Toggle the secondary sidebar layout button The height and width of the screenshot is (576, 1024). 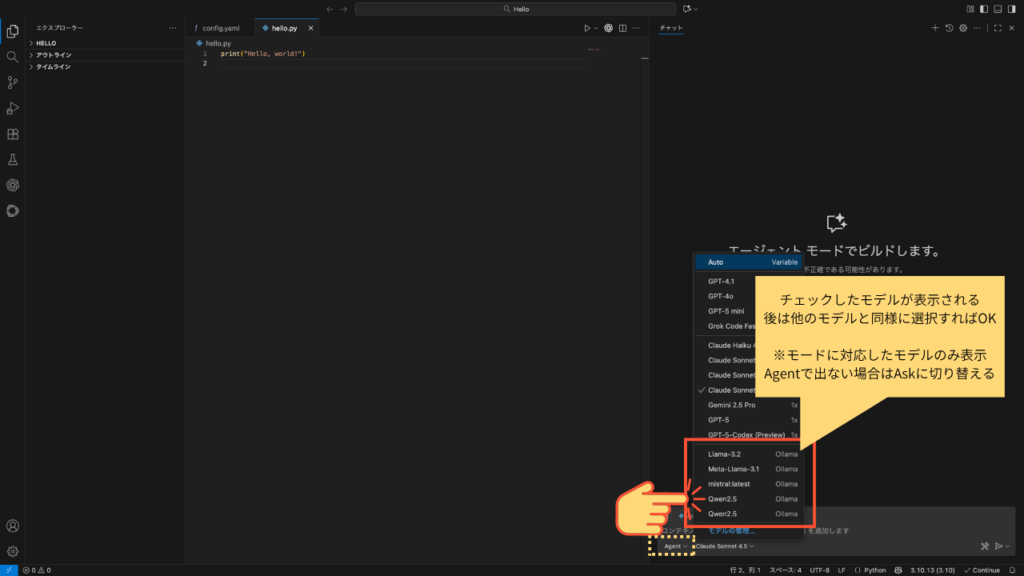click(1010, 9)
